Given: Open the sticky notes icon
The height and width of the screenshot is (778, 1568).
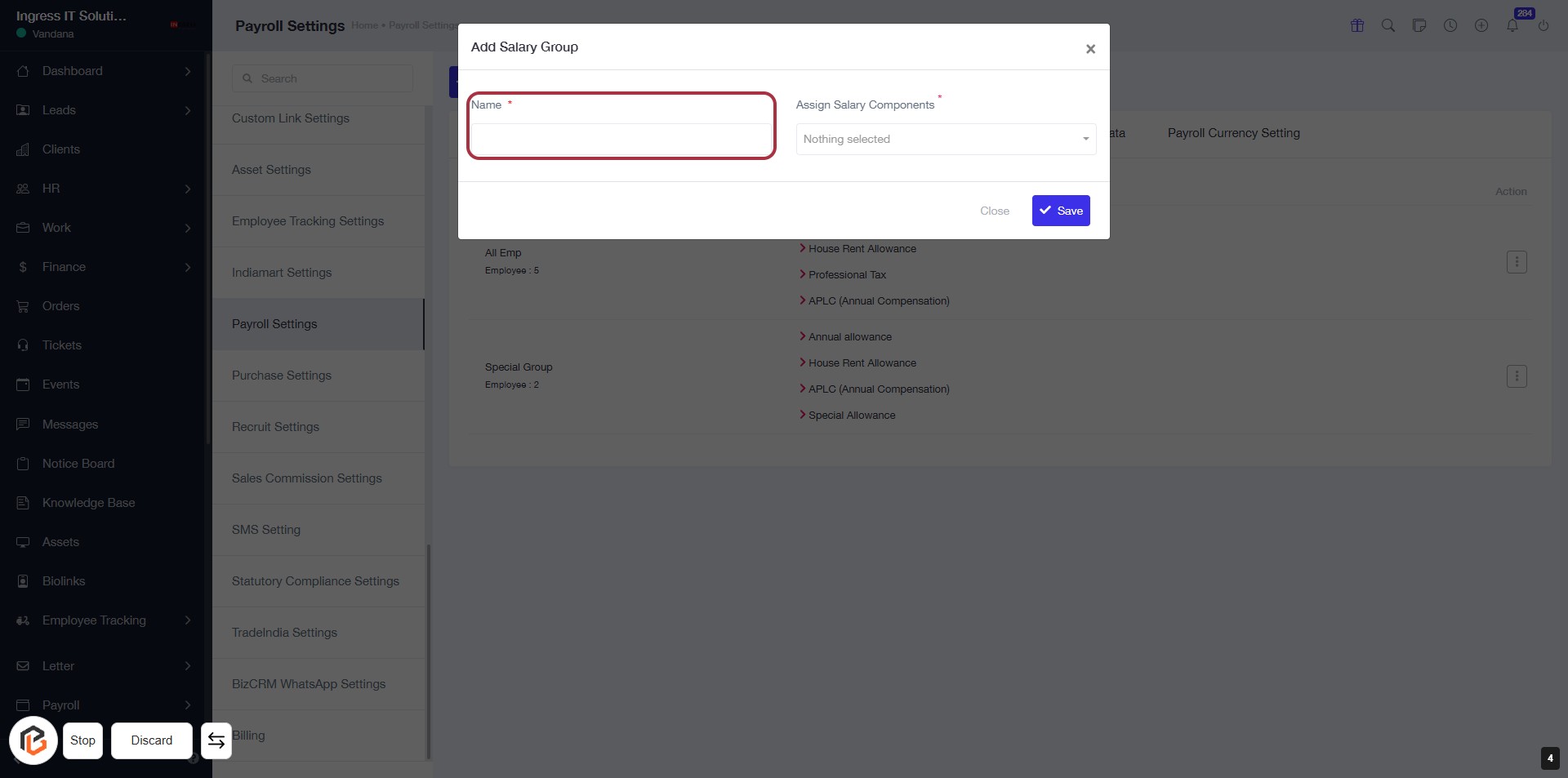Looking at the screenshot, I should pos(1419,25).
